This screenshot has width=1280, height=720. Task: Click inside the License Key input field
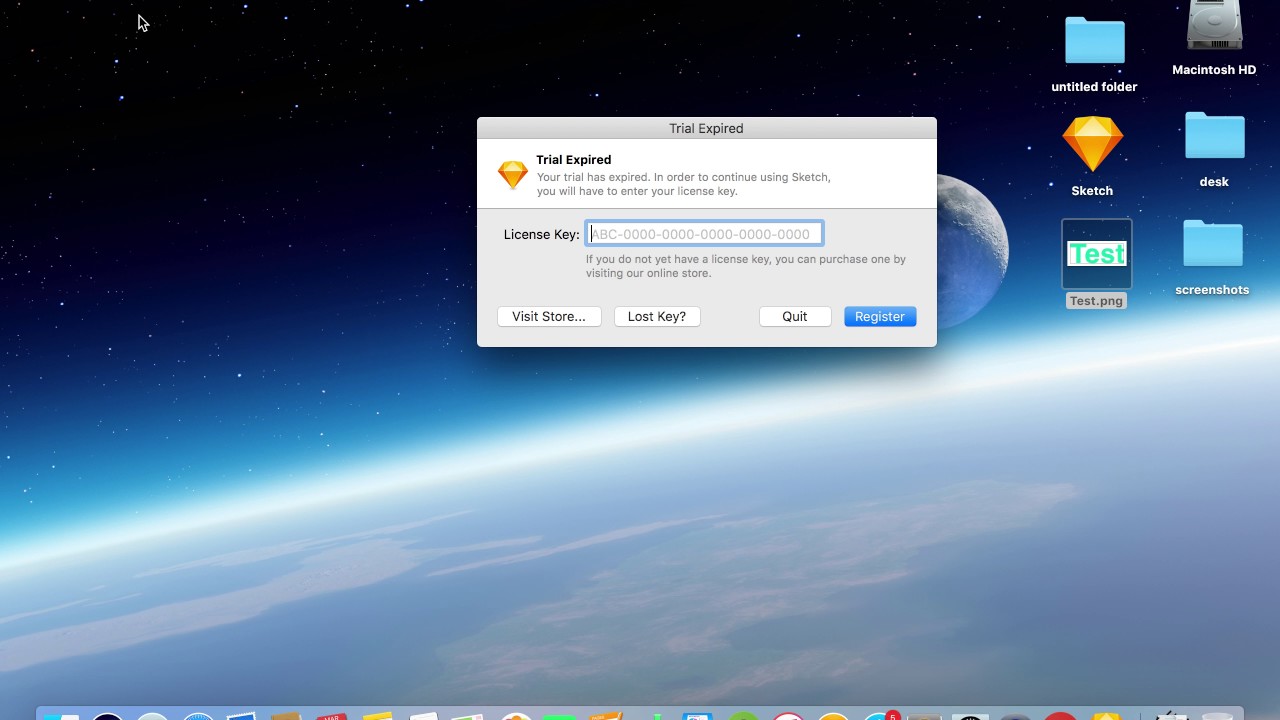pos(703,233)
